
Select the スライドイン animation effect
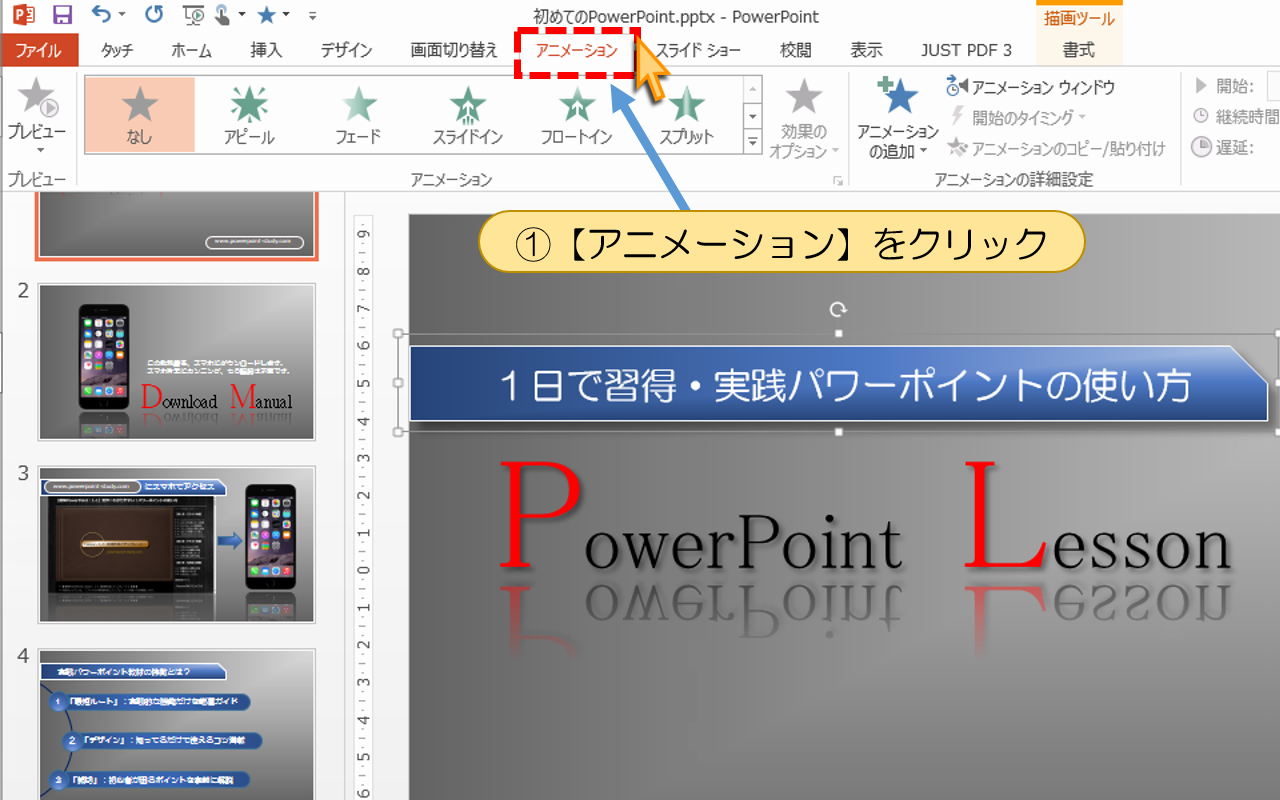468,115
